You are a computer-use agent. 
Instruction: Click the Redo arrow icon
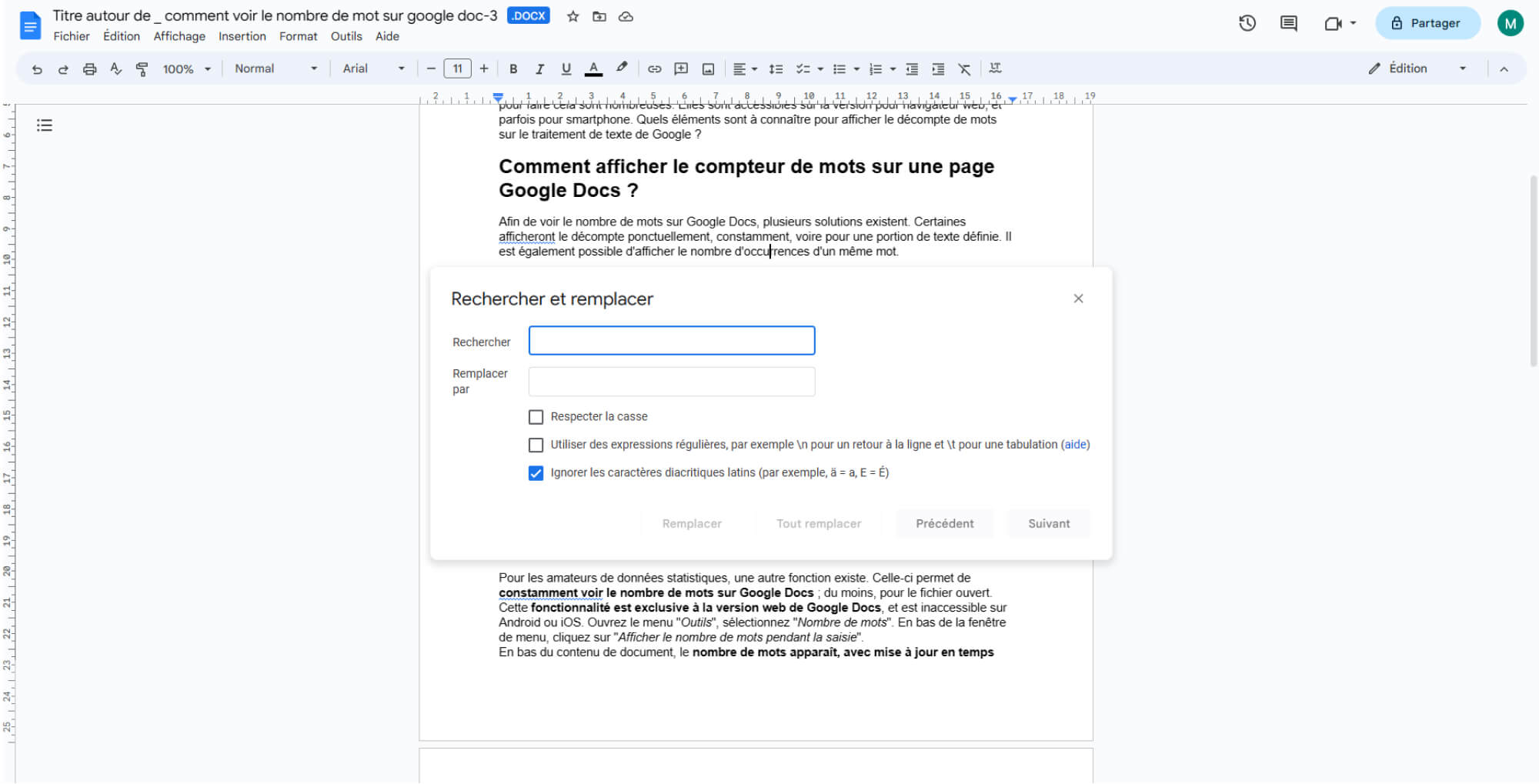tap(63, 69)
